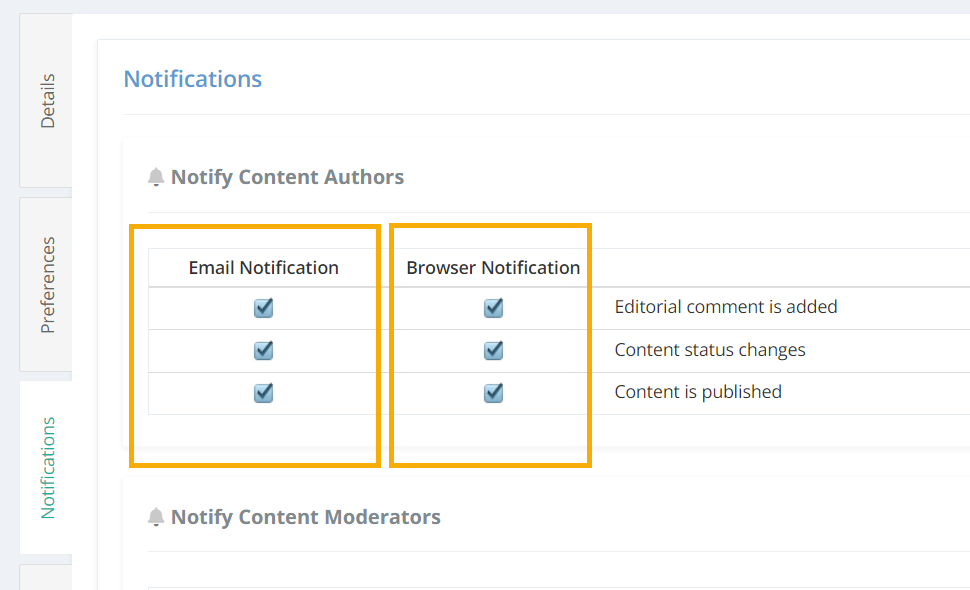Click the Email Notification column header
Viewport: 970px width, 590px height.
[264, 268]
